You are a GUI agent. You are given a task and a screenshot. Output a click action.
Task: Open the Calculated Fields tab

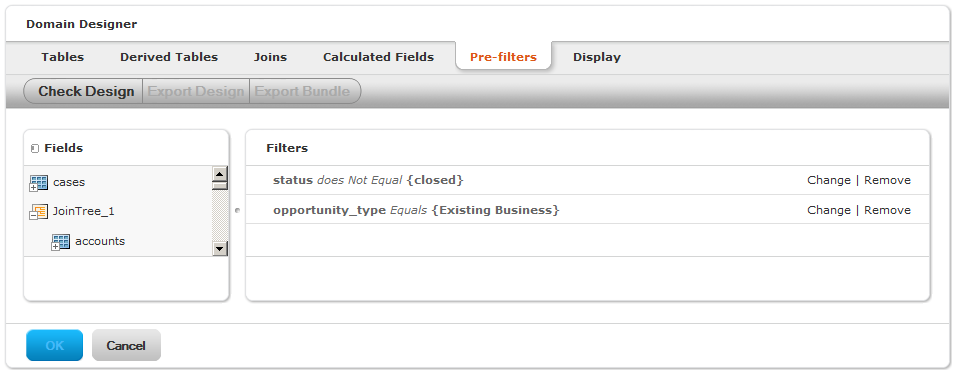pos(379,57)
